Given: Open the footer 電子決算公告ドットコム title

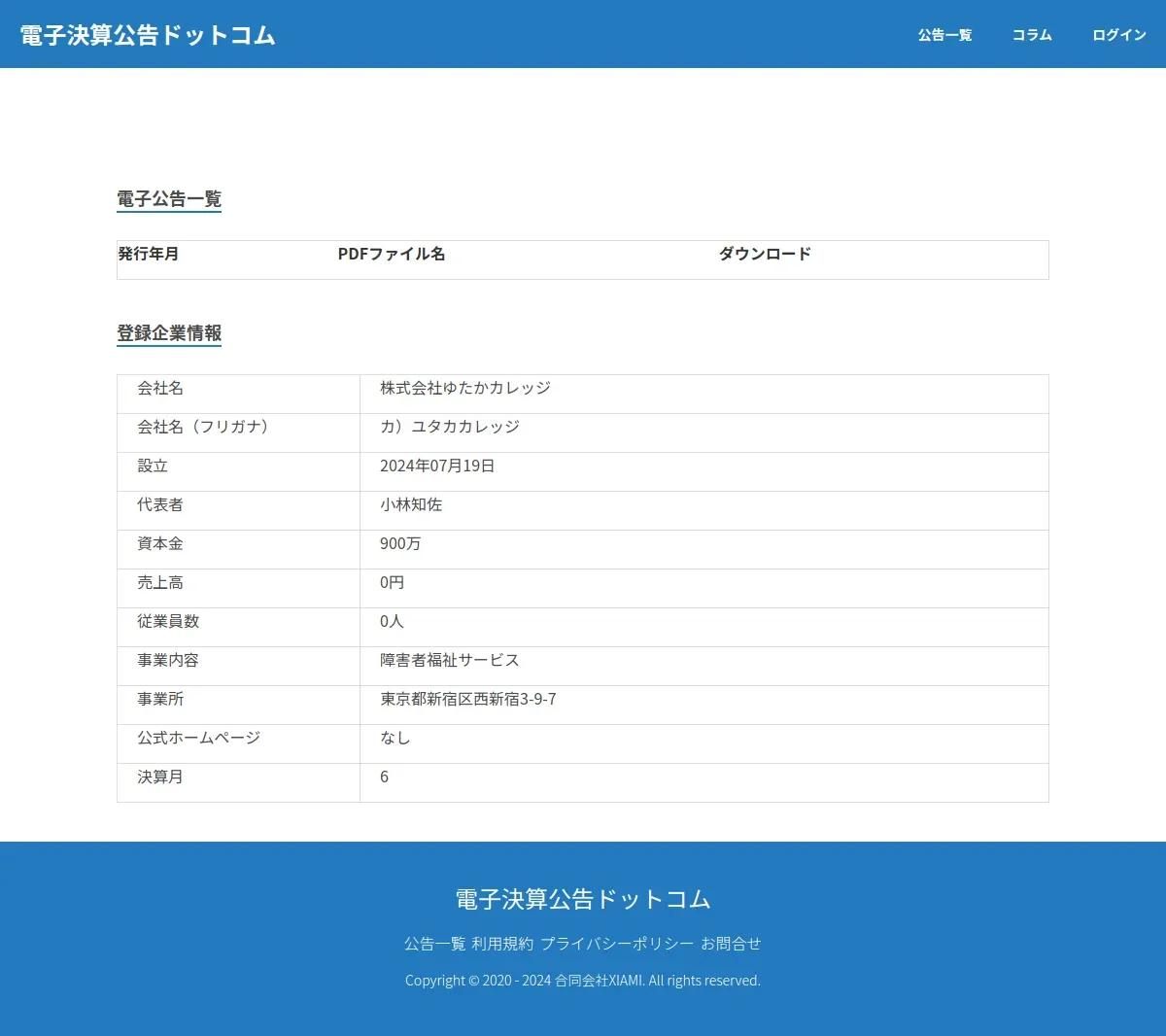Looking at the screenshot, I should [x=583, y=899].
